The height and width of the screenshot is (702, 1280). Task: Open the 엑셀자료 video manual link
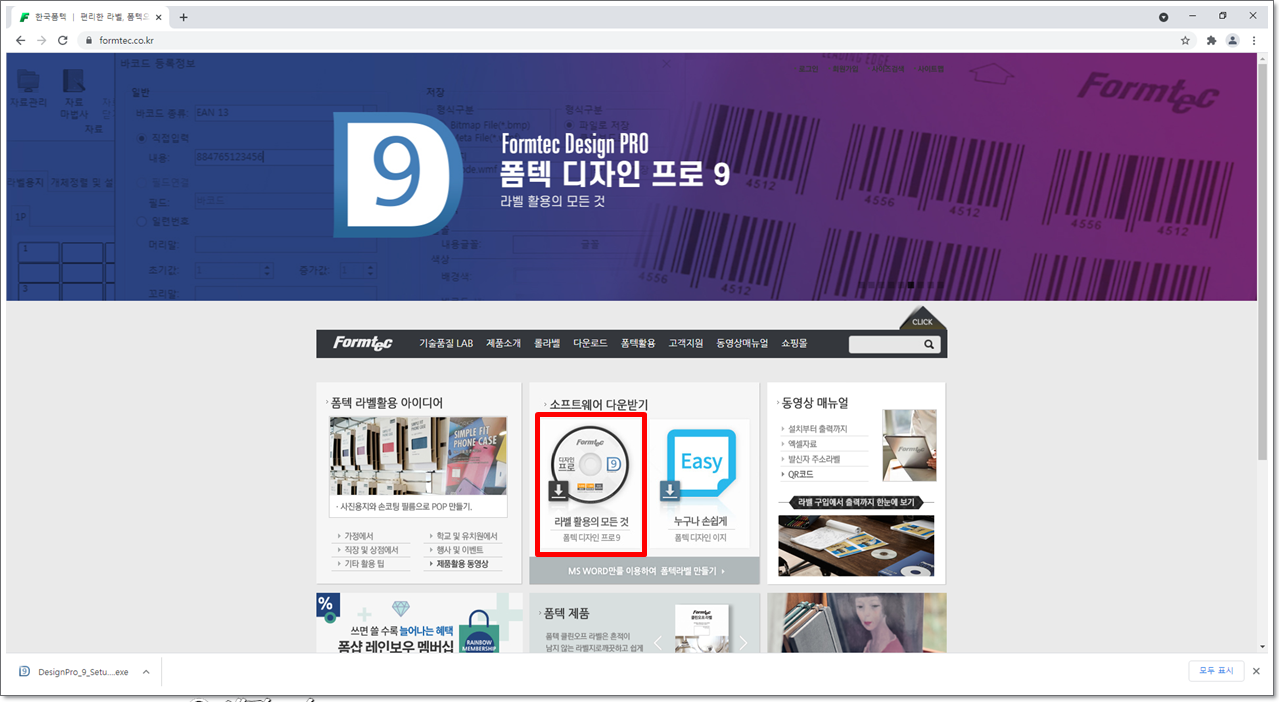pyautogui.click(x=802, y=444)
